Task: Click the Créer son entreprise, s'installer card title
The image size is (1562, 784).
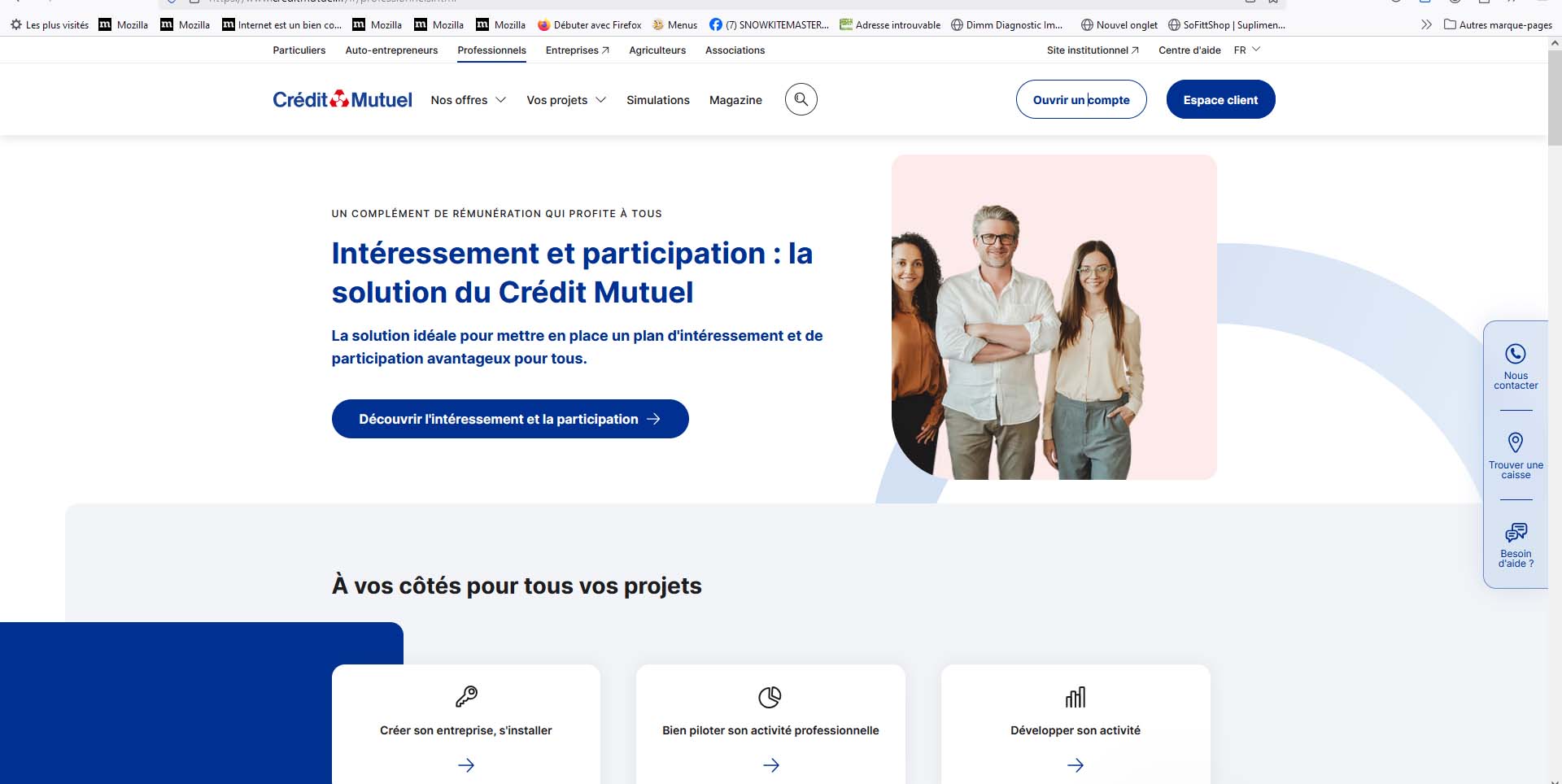Action: [466, 730]
